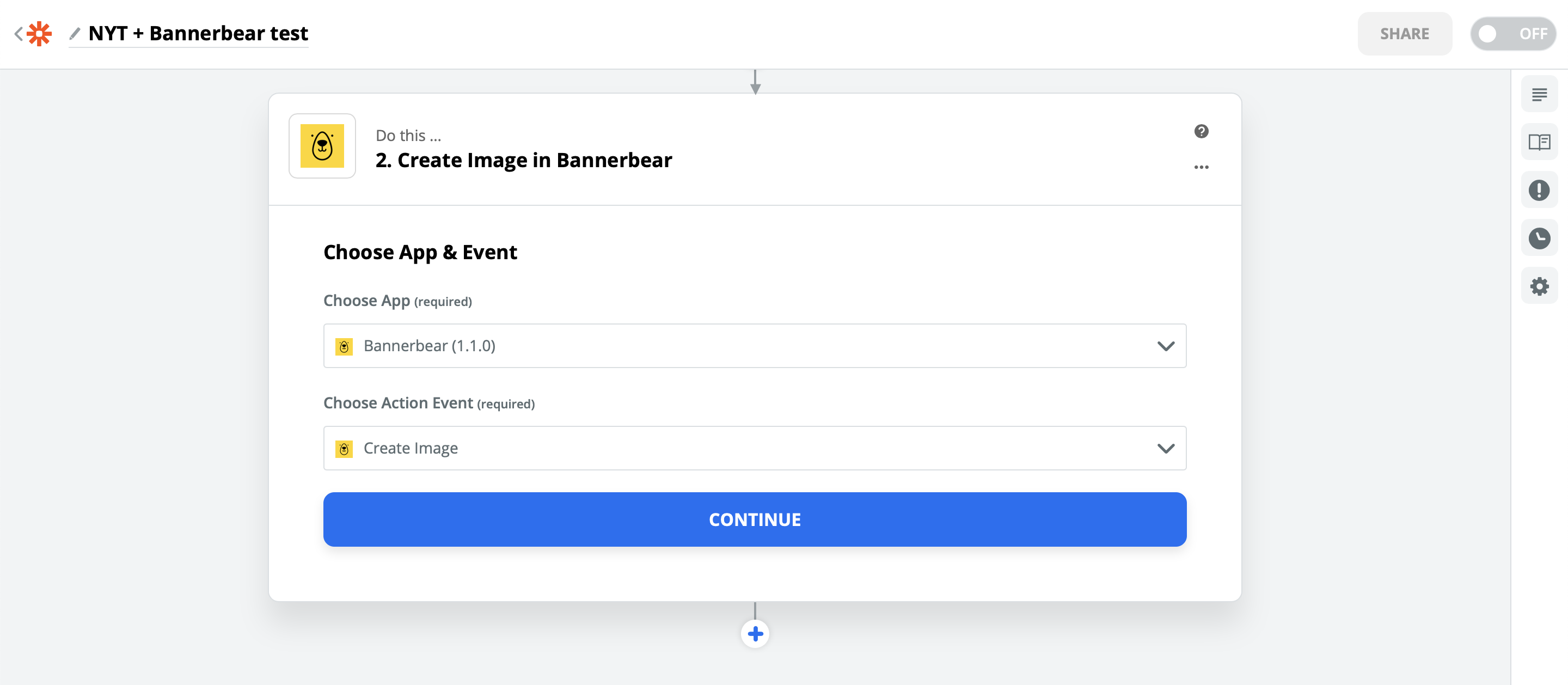Toggle the Zap ON/OFF switch
The image size is (1568, 685).
click(1512, 34)
